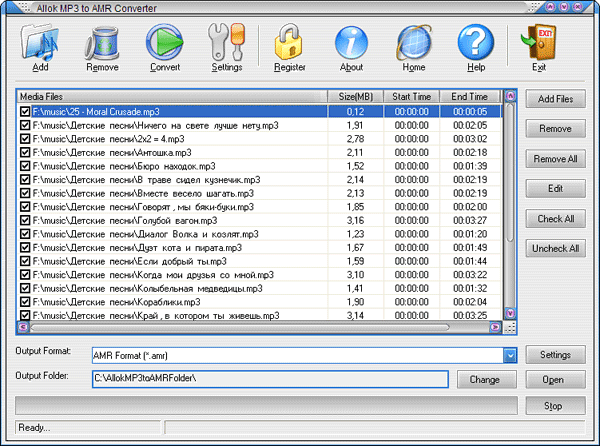600x446 pixels.
Task: Toggle checkbox for Голубой вагон.mp3
Action: coord(25,220)
